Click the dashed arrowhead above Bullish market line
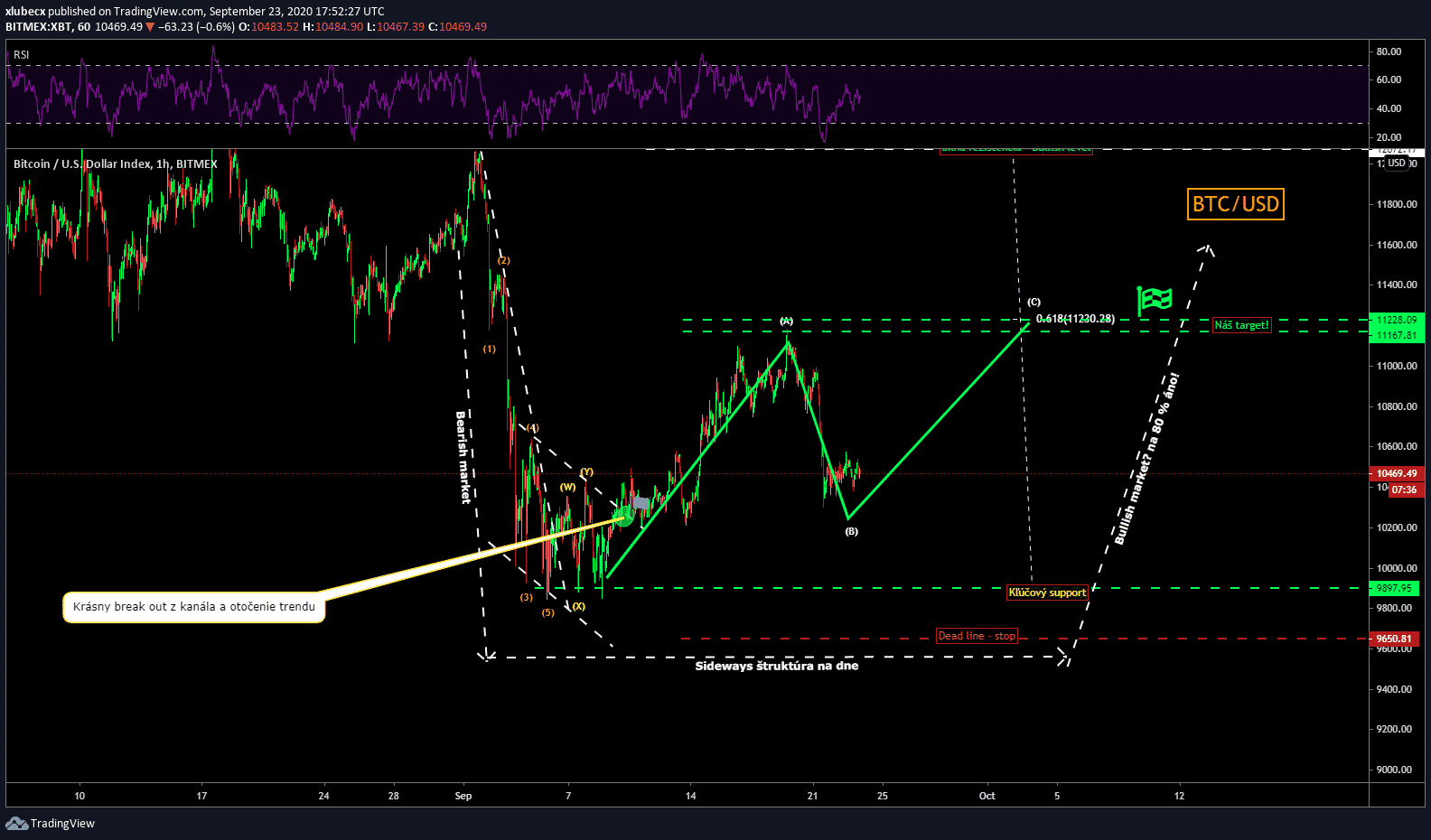 (1207, 248)
